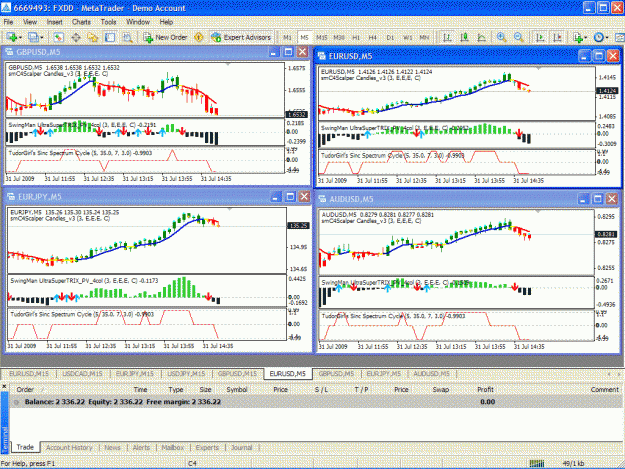
Task: Toggle the Auto Scroll chart icon
Action: [x=540, y=37]
